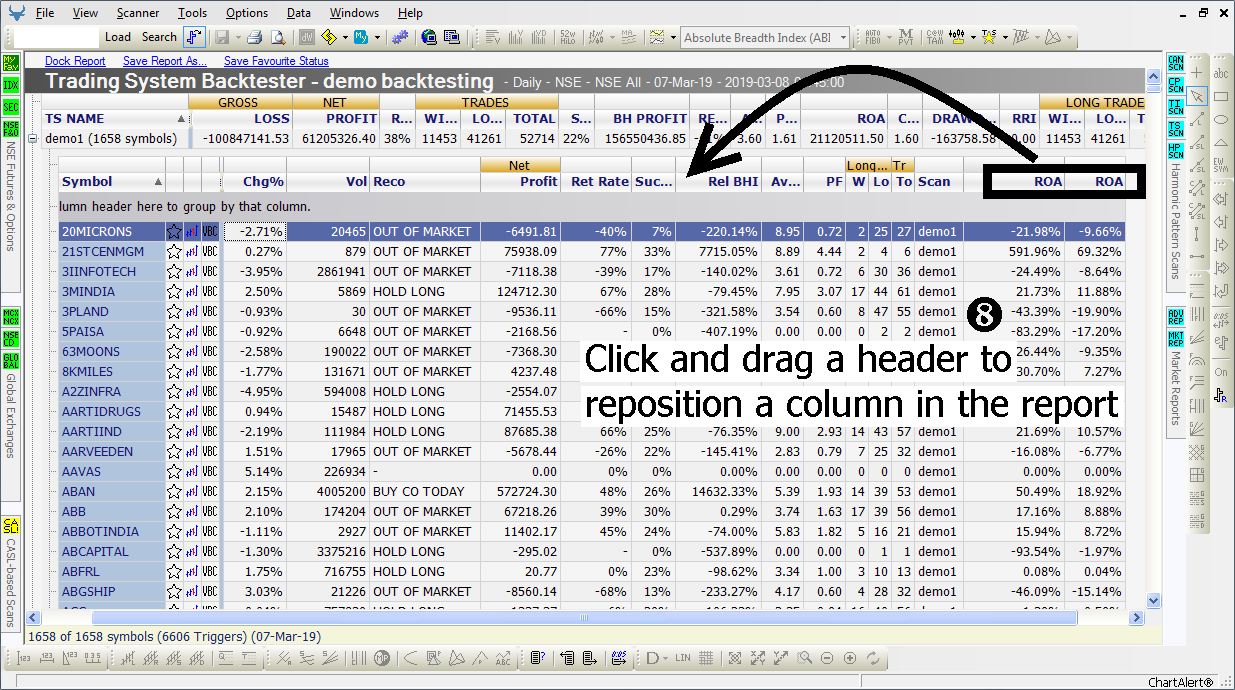This screenshot has width=1235, height=690.
Task: Open the Market Reports side tab
Action: click(1175, 389)
